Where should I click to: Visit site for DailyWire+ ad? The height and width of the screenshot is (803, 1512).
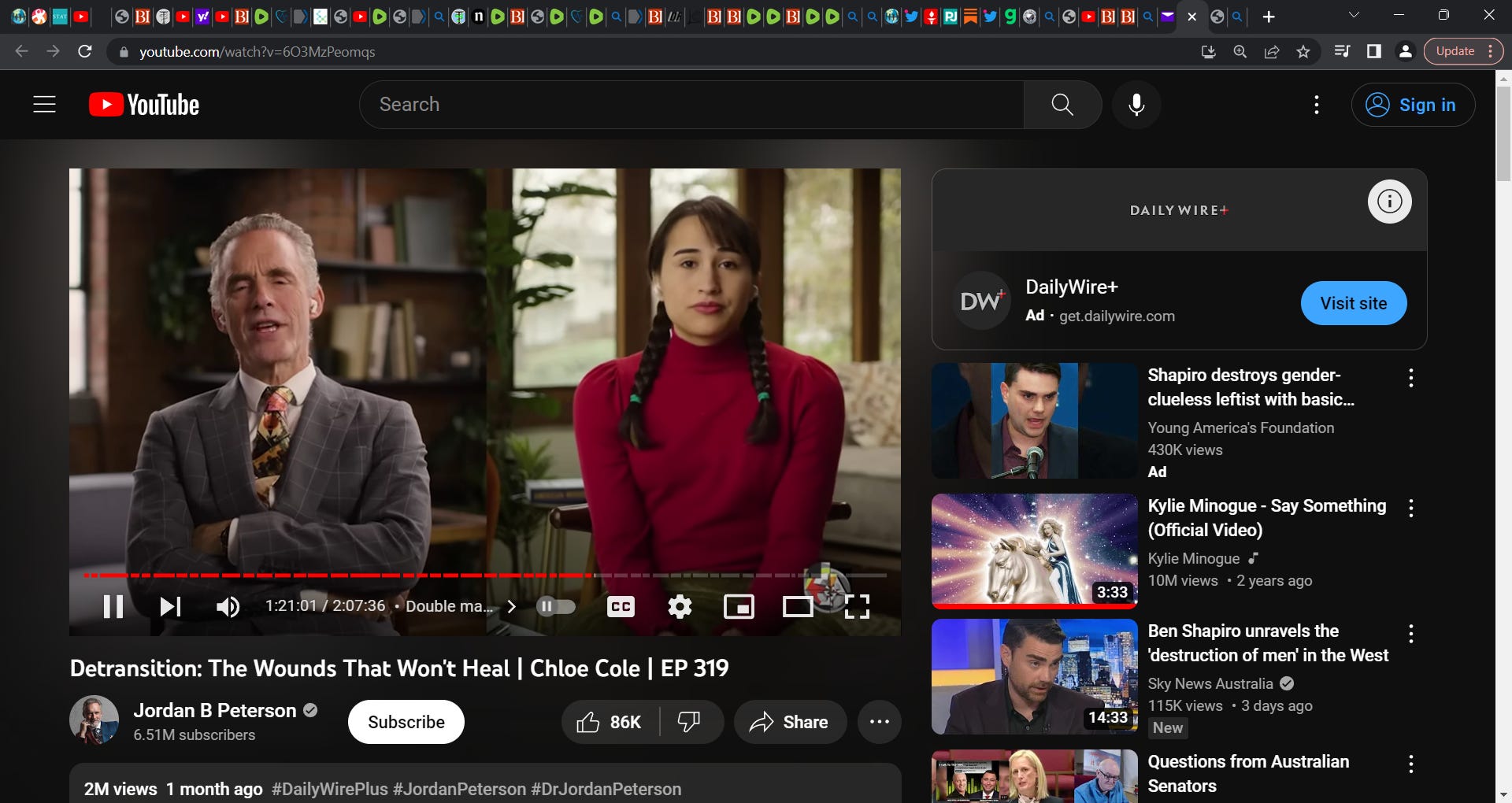click(1353, 303)
